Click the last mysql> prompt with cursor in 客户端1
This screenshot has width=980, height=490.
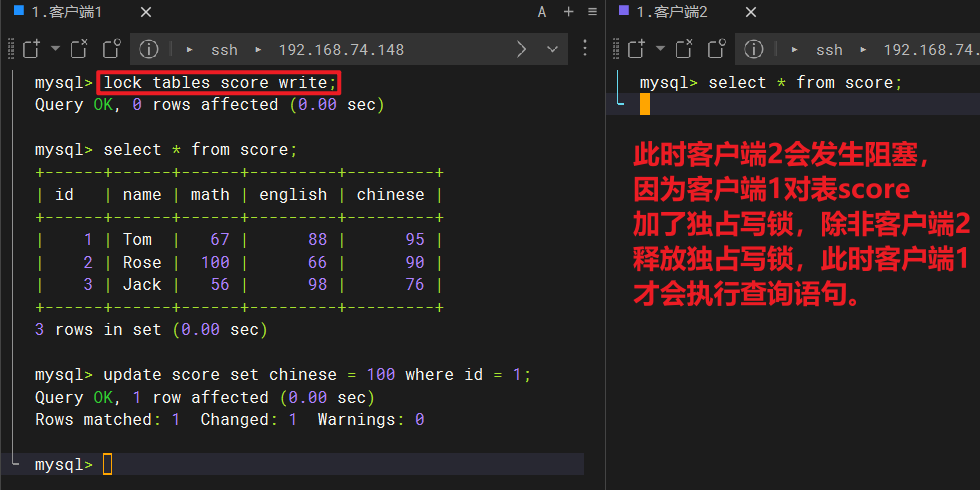(74, 465)
